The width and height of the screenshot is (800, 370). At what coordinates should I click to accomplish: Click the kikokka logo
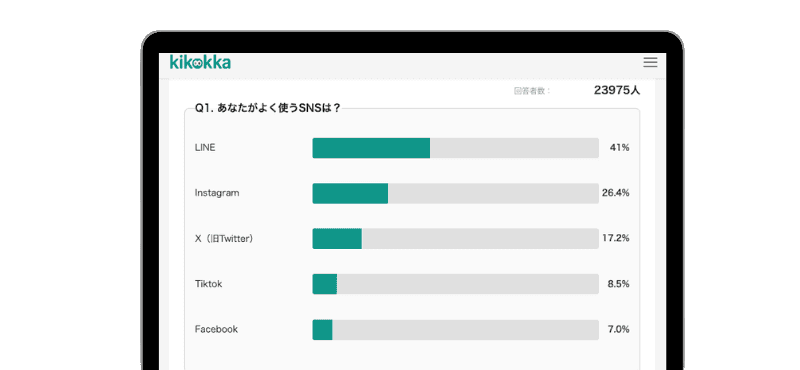[x=200, y=62]
